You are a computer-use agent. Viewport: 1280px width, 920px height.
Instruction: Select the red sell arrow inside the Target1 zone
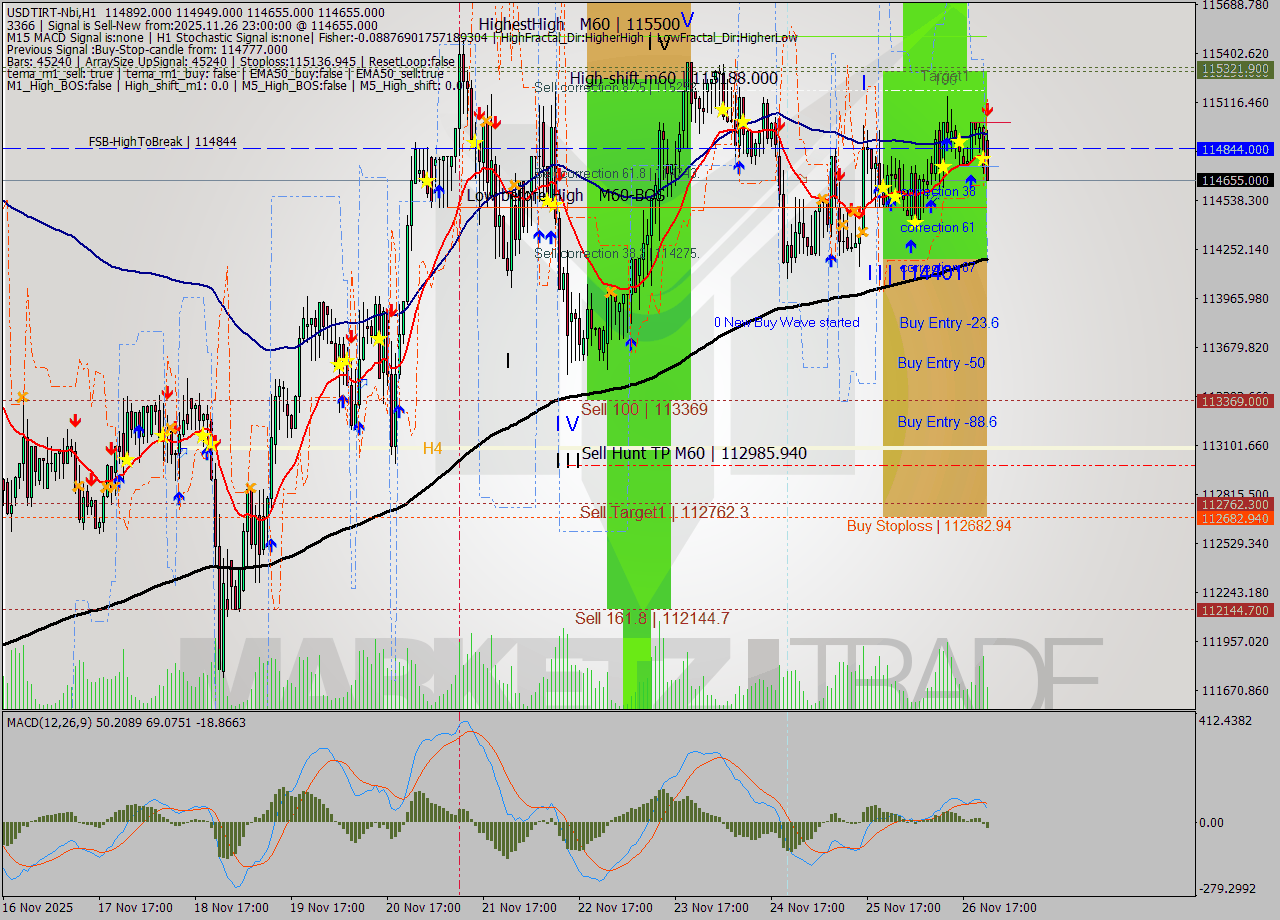(988, 110)
